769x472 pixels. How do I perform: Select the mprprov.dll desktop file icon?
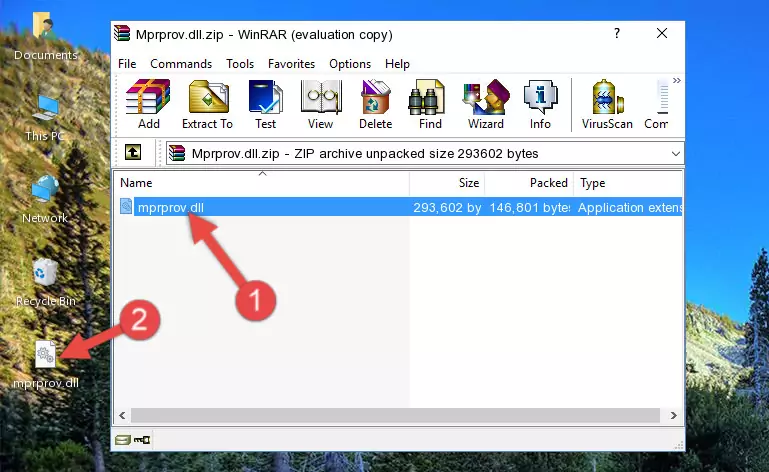[45, 365]
